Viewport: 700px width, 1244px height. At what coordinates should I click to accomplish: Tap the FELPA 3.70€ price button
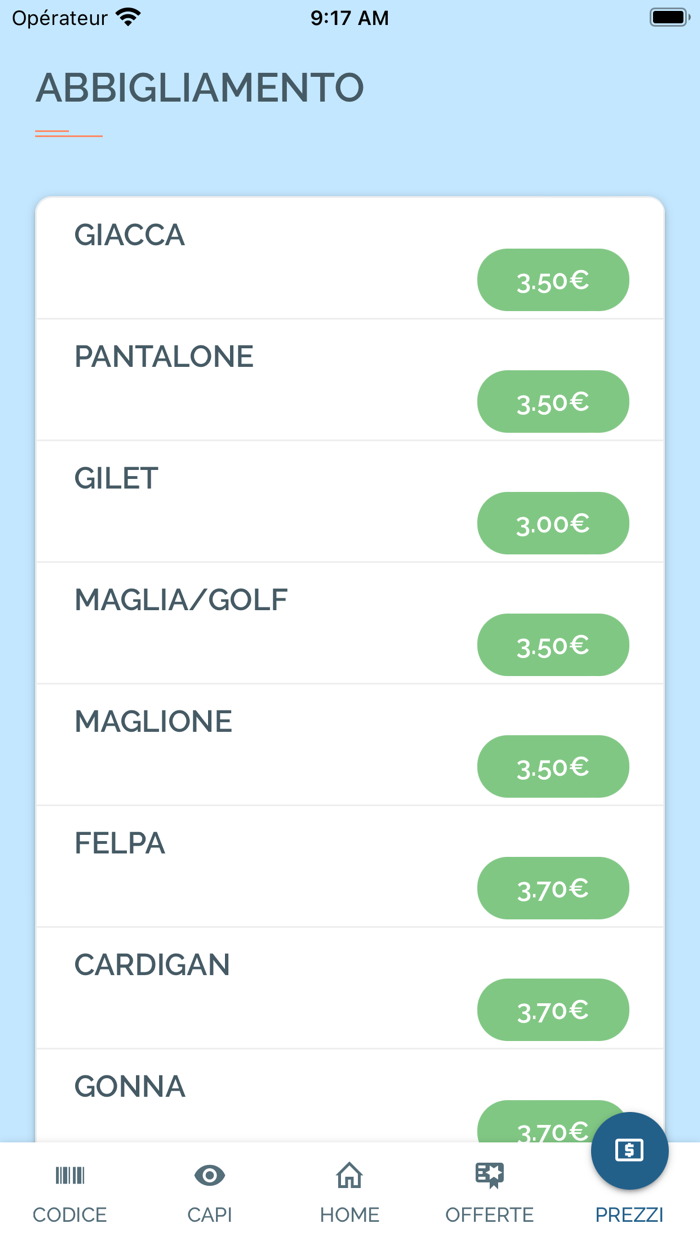(x=553, y=888)
